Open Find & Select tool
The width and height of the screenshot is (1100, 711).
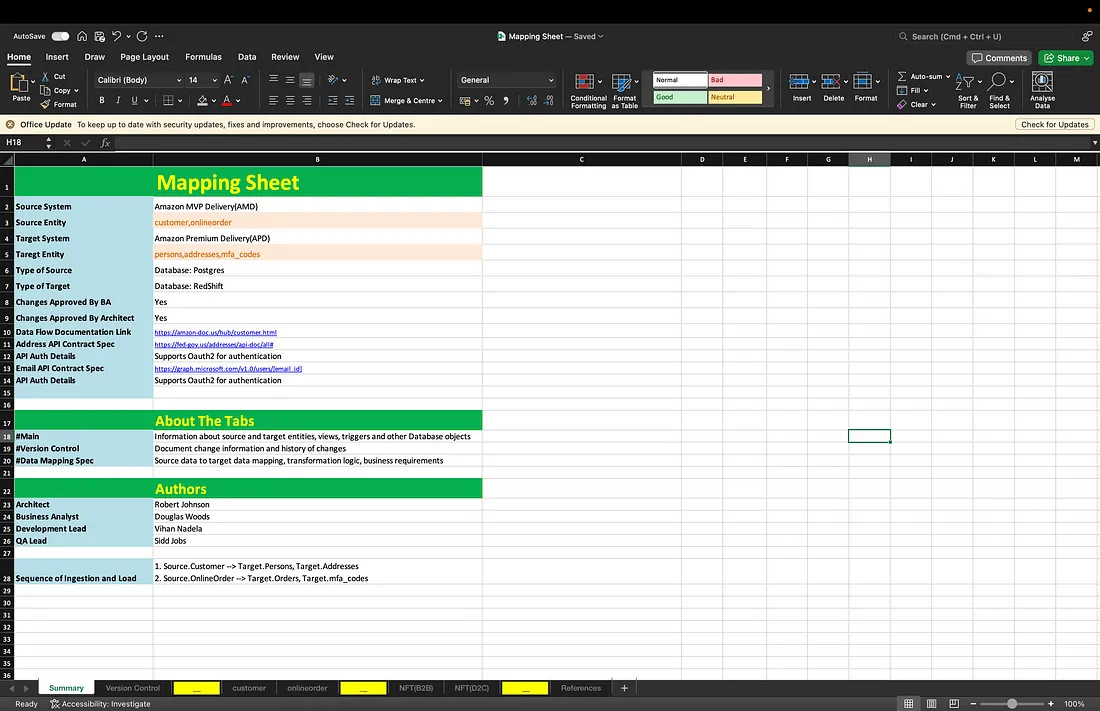(x=1000, y=91)
